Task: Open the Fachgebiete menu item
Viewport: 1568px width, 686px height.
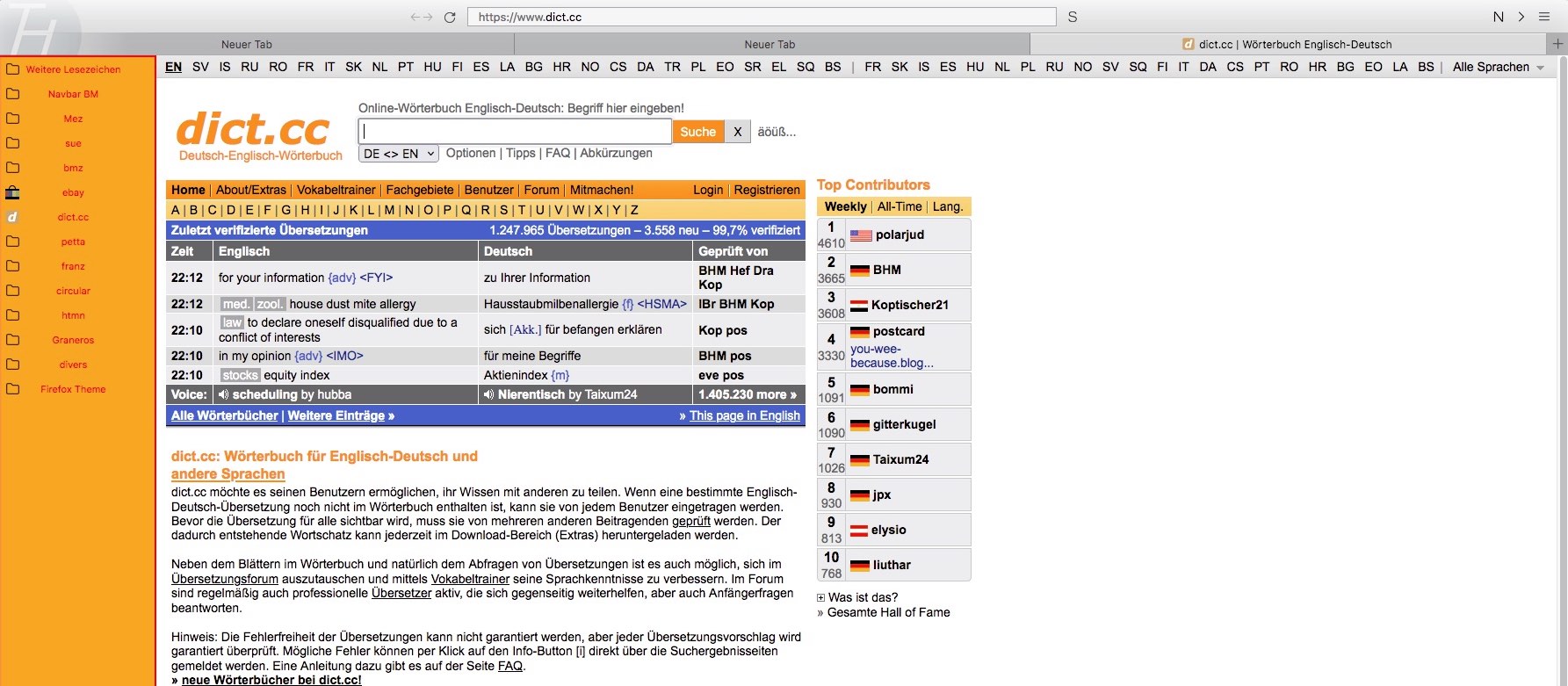Action: (420, 190)
